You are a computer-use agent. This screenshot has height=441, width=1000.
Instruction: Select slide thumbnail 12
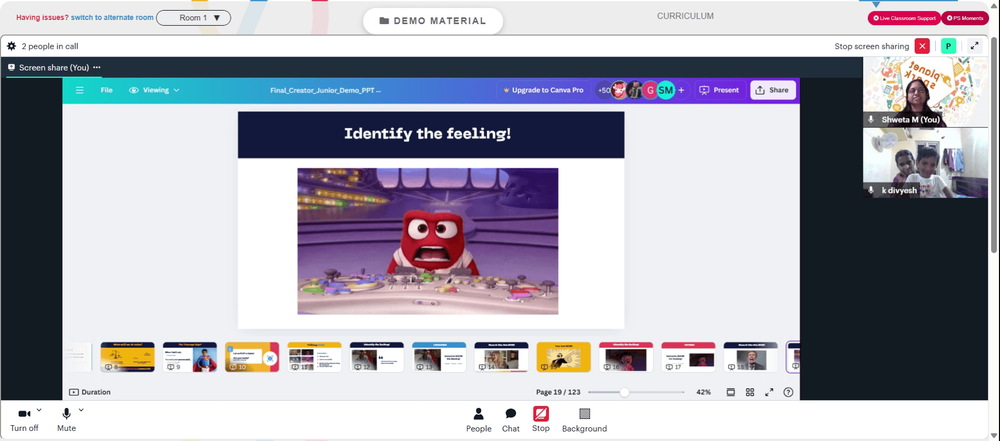[377, 357]
